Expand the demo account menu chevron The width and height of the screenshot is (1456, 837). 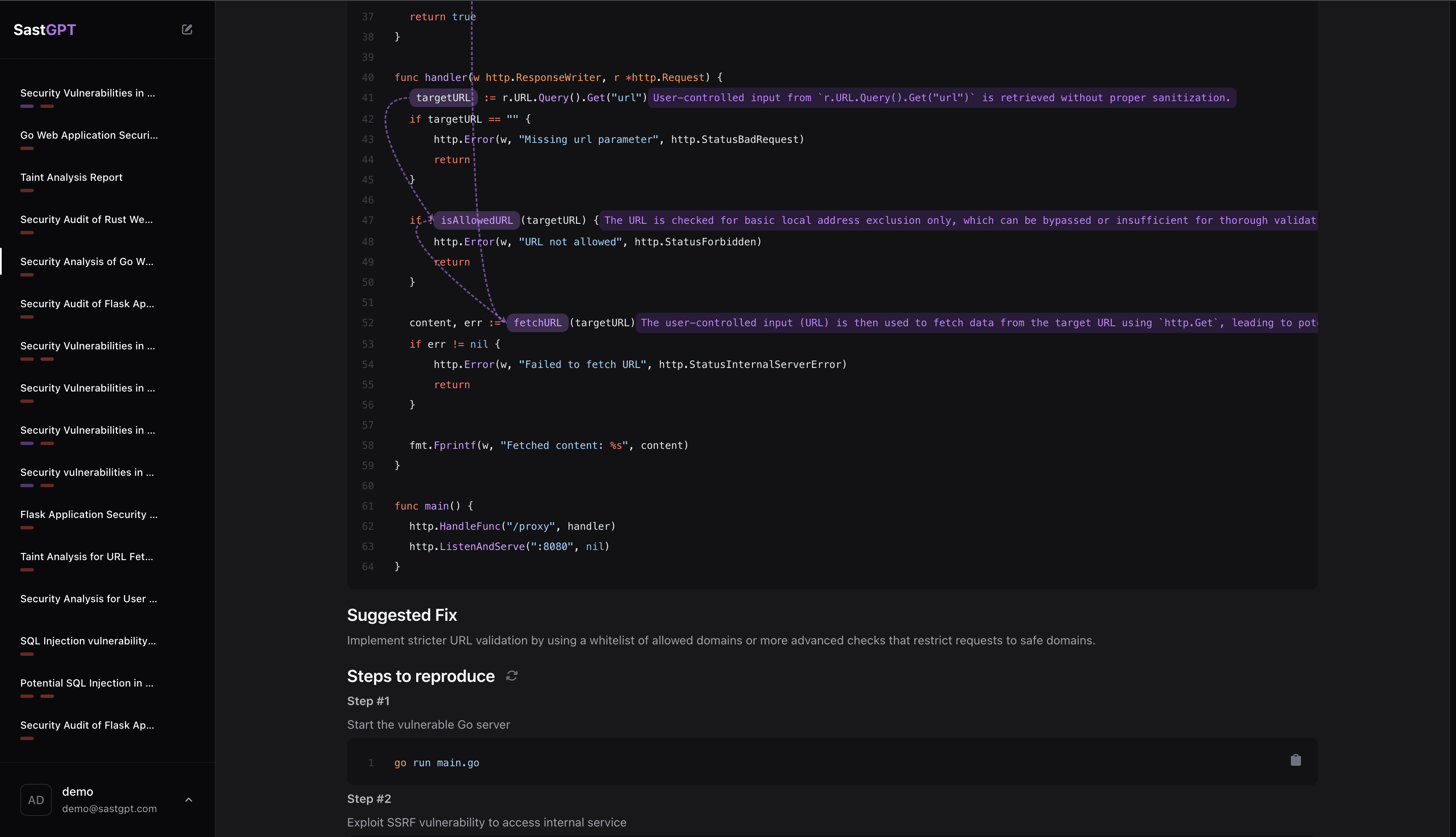[188, 799]
